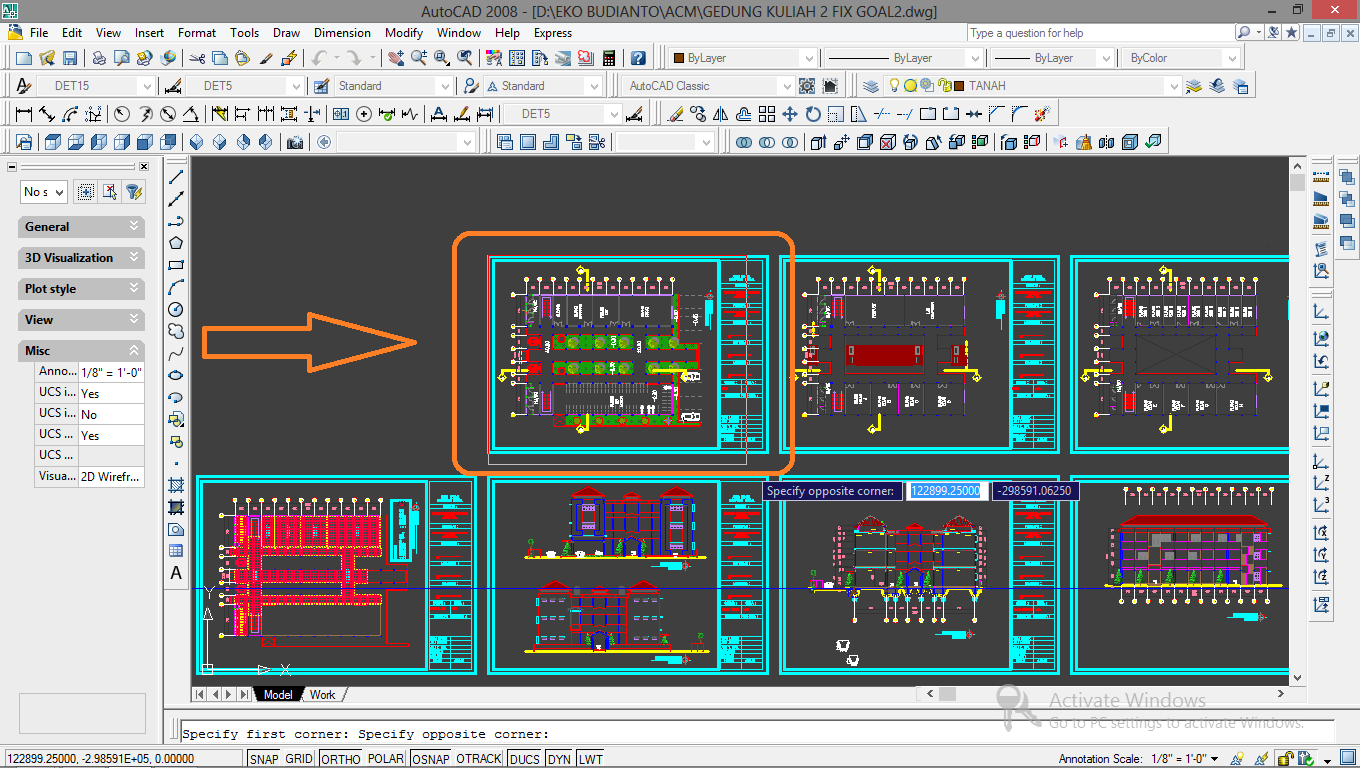Switch to the Work layout tab
The image size is (1360, 768).
[x=322, y=694]
